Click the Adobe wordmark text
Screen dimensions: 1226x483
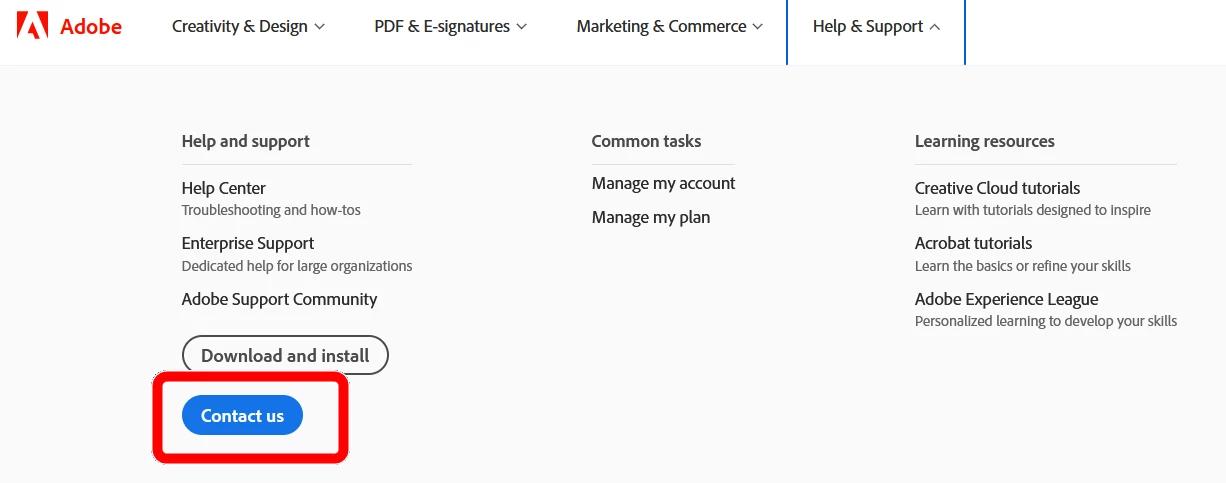(x=91, y=26)
